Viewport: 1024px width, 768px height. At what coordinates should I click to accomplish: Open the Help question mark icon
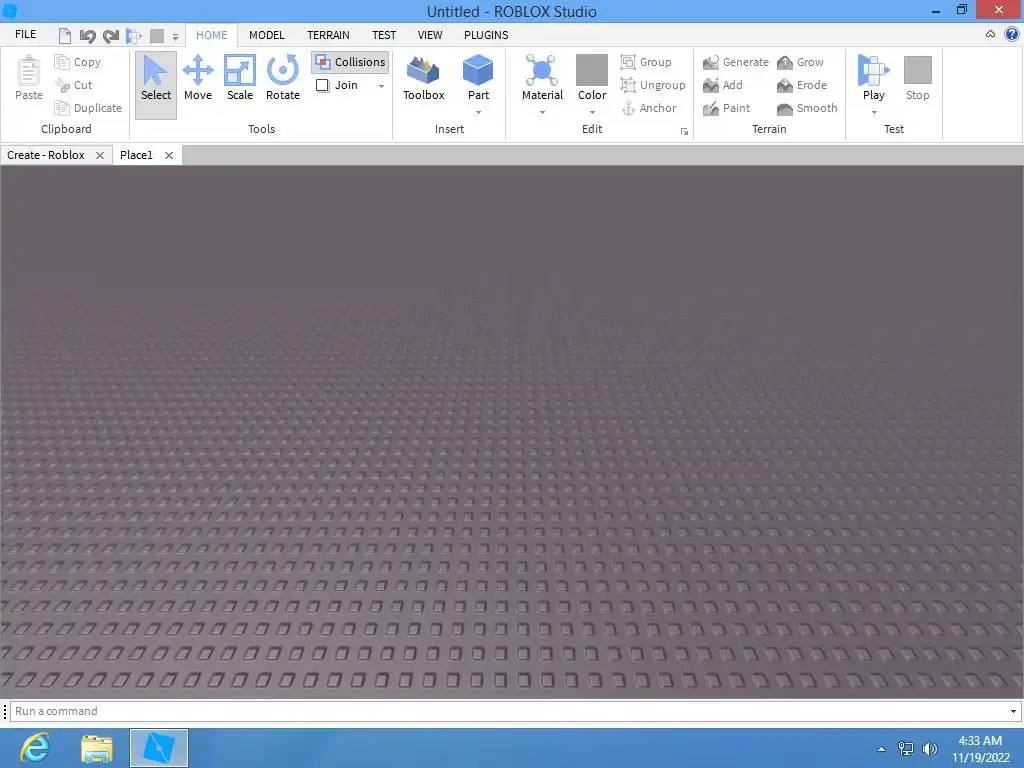[1012, 35]
